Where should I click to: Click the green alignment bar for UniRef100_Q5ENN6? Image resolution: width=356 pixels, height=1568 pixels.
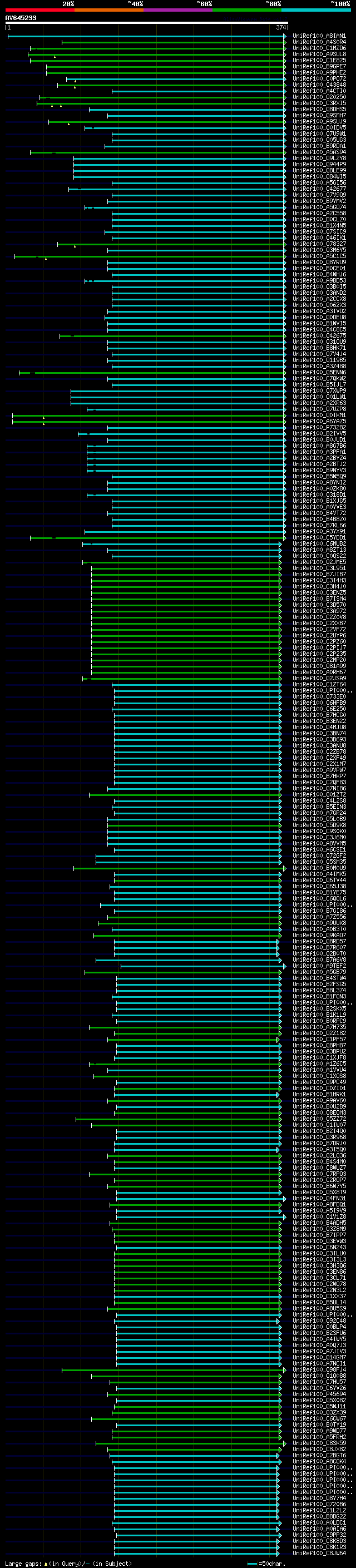coord(152,373)
